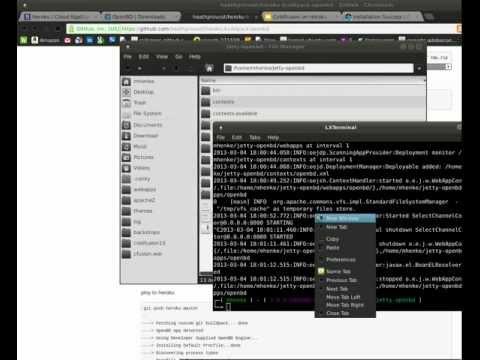Select the contexts-available folder

coord(313,114)
